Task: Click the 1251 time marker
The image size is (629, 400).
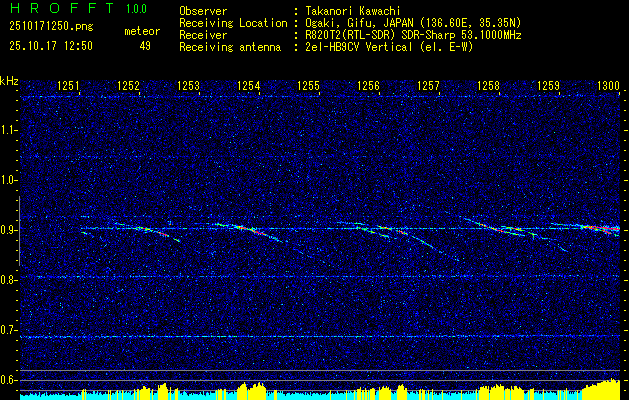Action: 69,87
